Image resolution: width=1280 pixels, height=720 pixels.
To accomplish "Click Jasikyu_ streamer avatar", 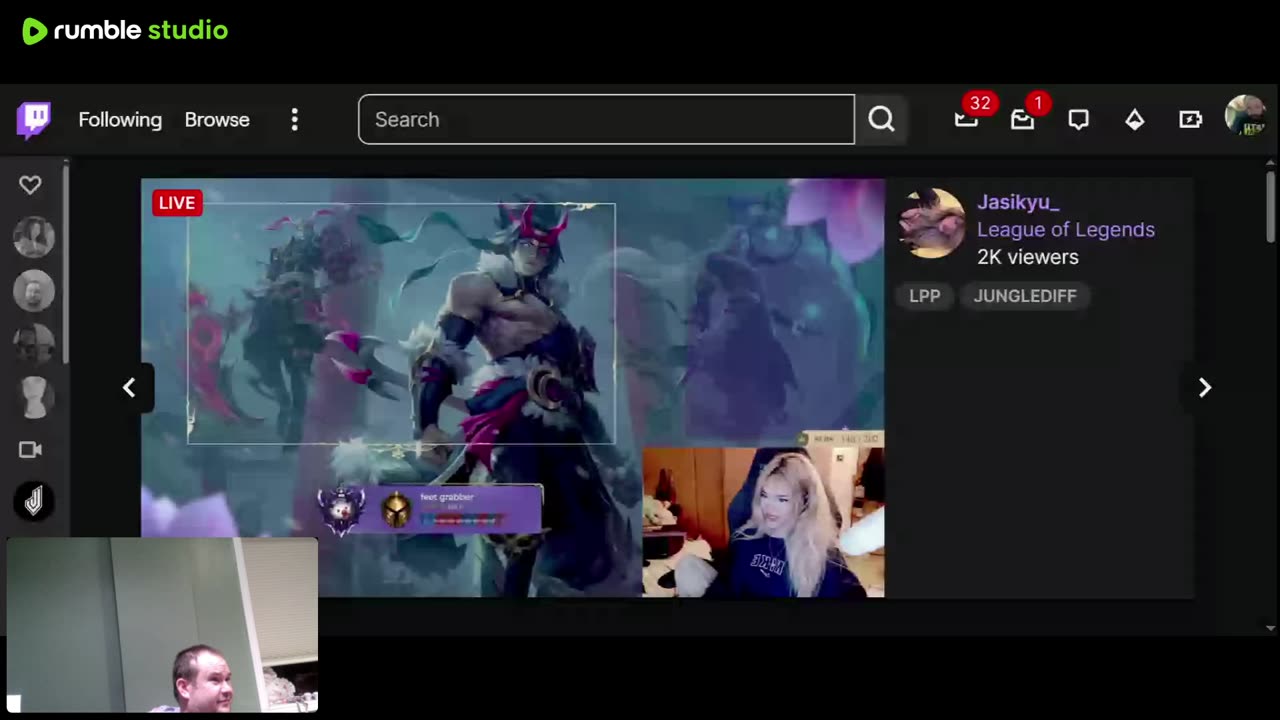I will [x=931, y=223].
